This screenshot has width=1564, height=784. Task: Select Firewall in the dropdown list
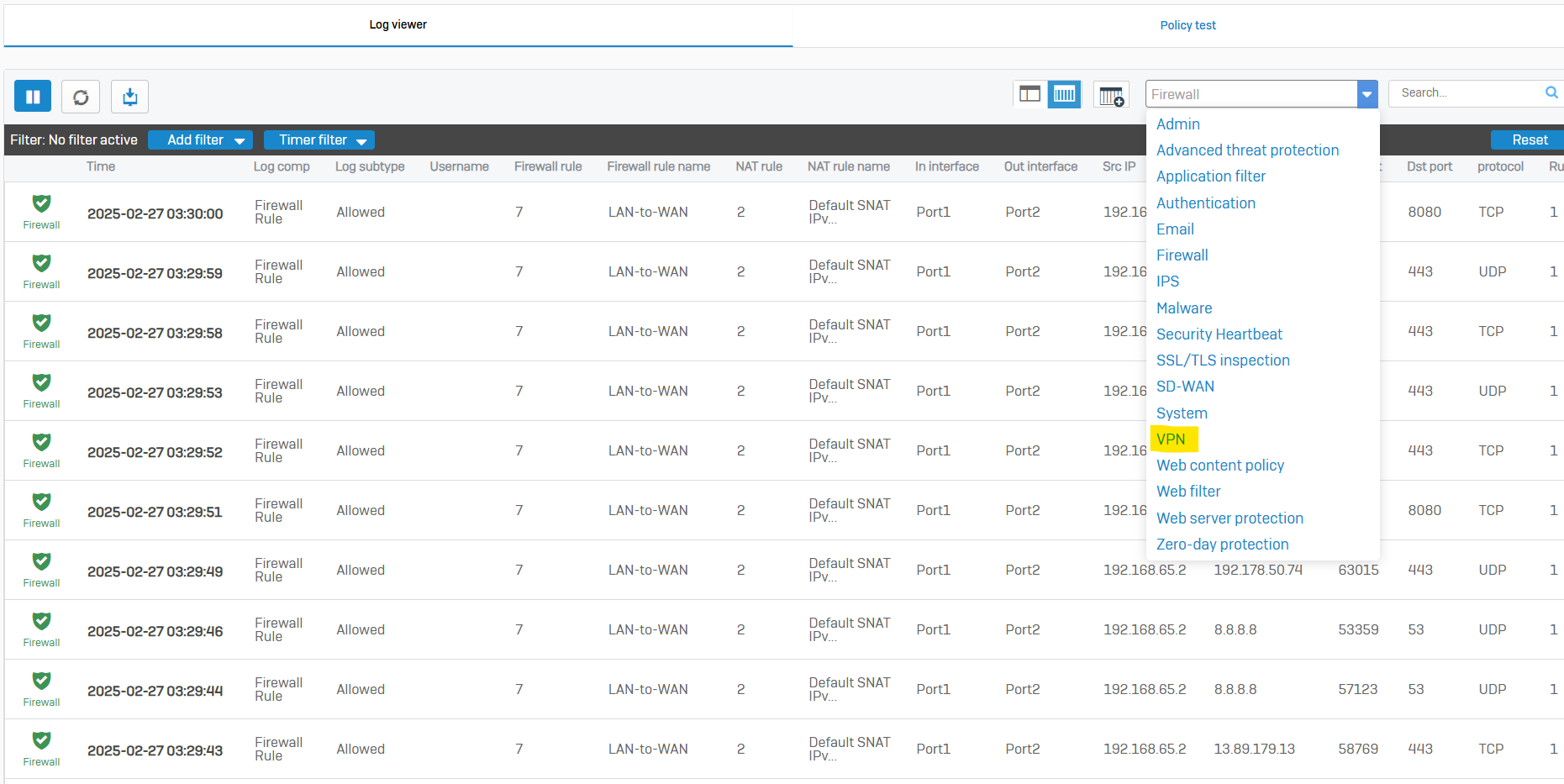1182,255
